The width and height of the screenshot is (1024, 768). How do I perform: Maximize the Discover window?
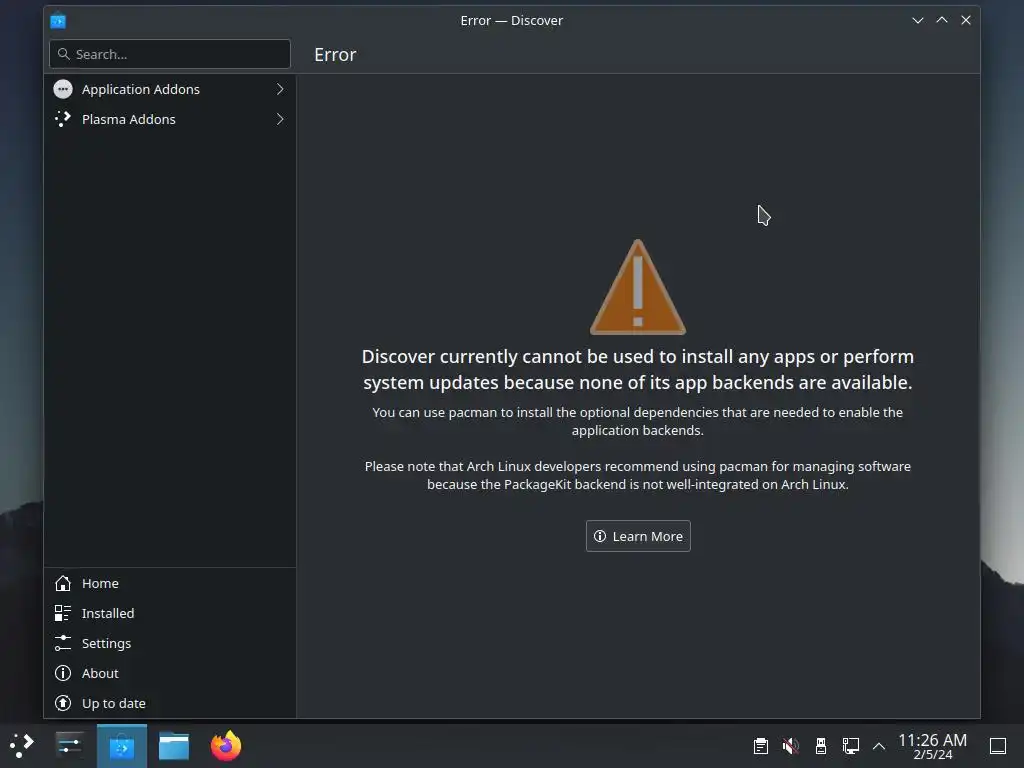(942, 20)
